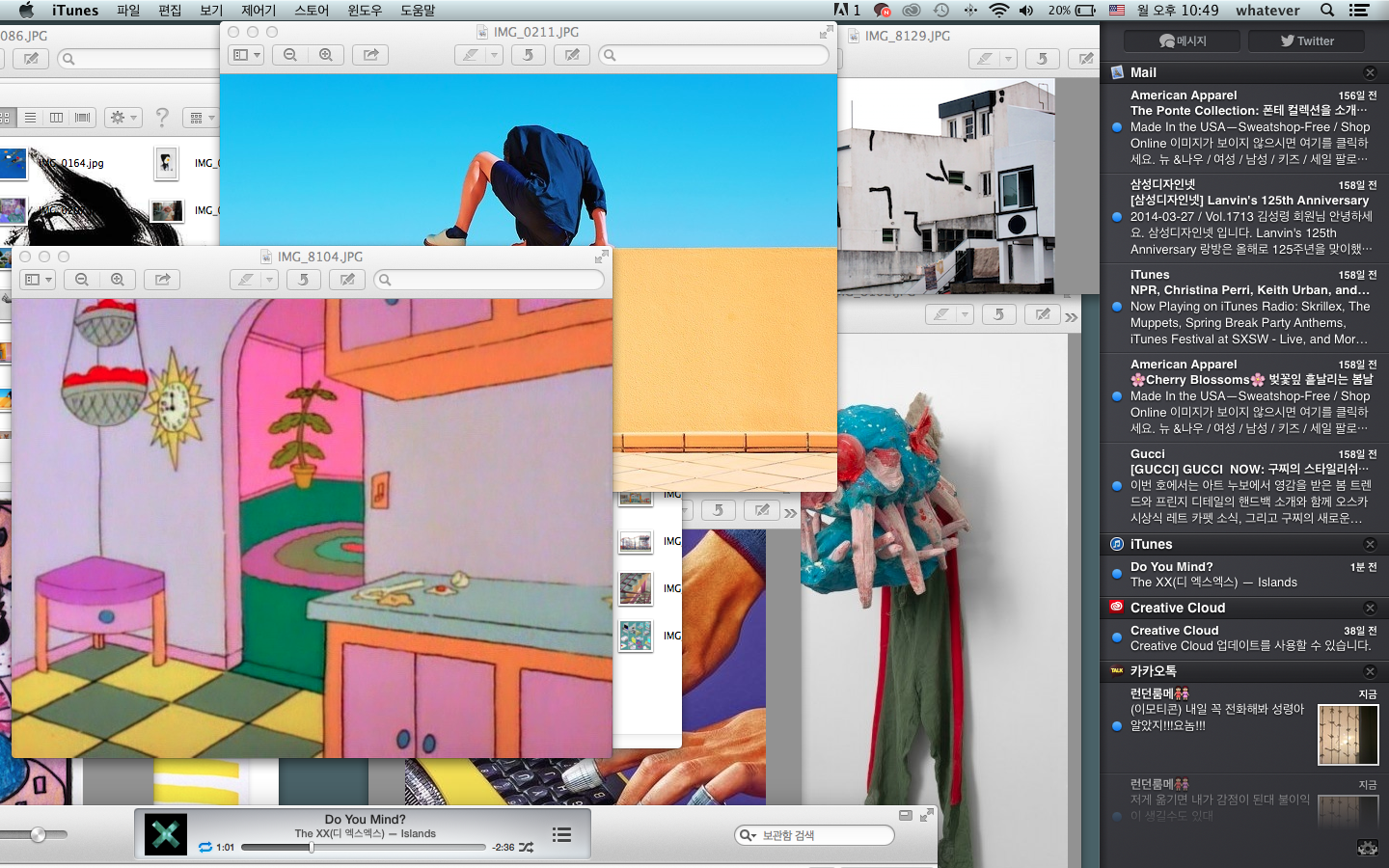The width and height of the screenshot is (1389, 868).
Task: Click the 메시지 button in Notification Center
Action: [1184, 41]
